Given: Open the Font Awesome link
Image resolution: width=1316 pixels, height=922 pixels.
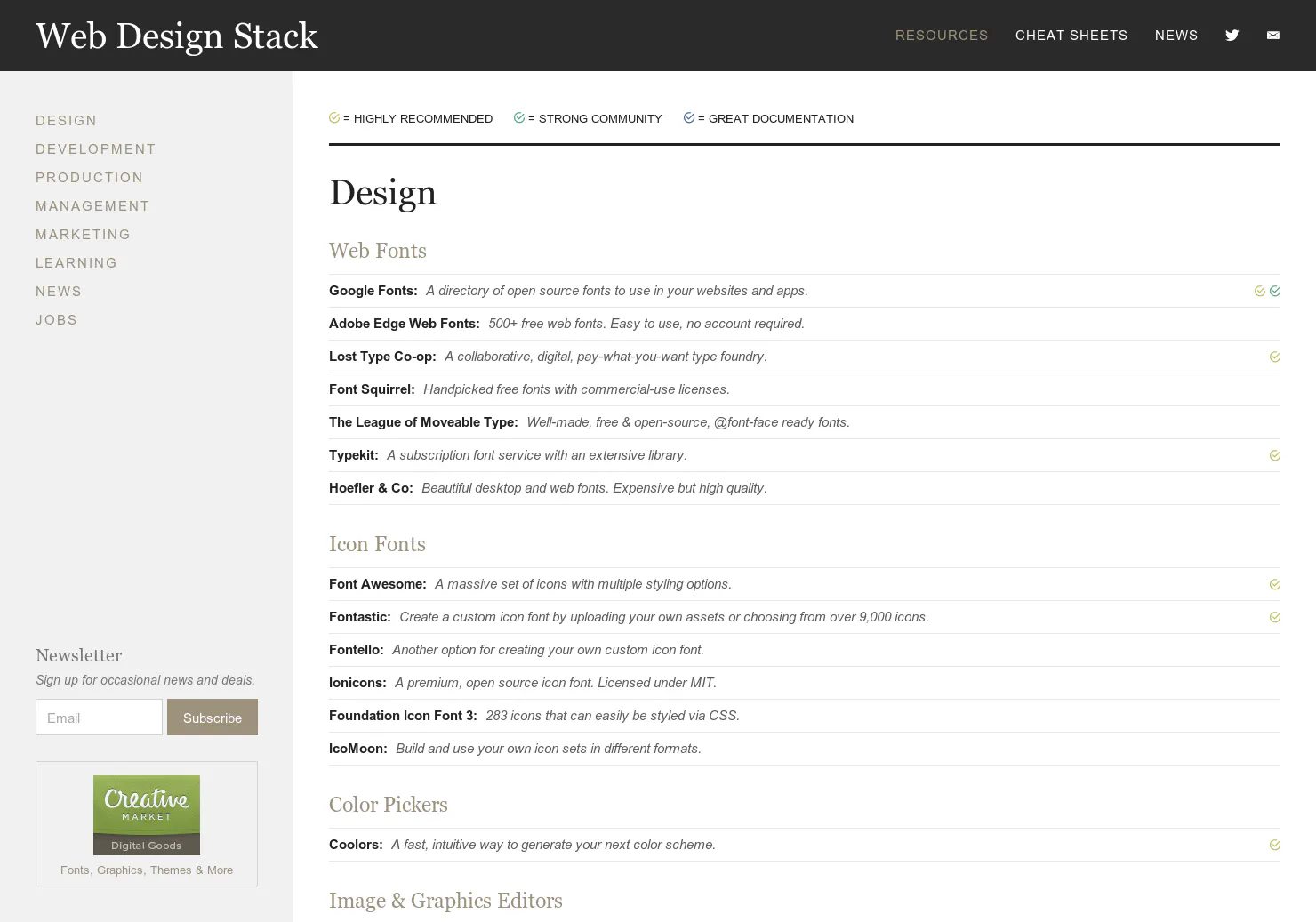Looking at the screenshot, I should (378, 584).
